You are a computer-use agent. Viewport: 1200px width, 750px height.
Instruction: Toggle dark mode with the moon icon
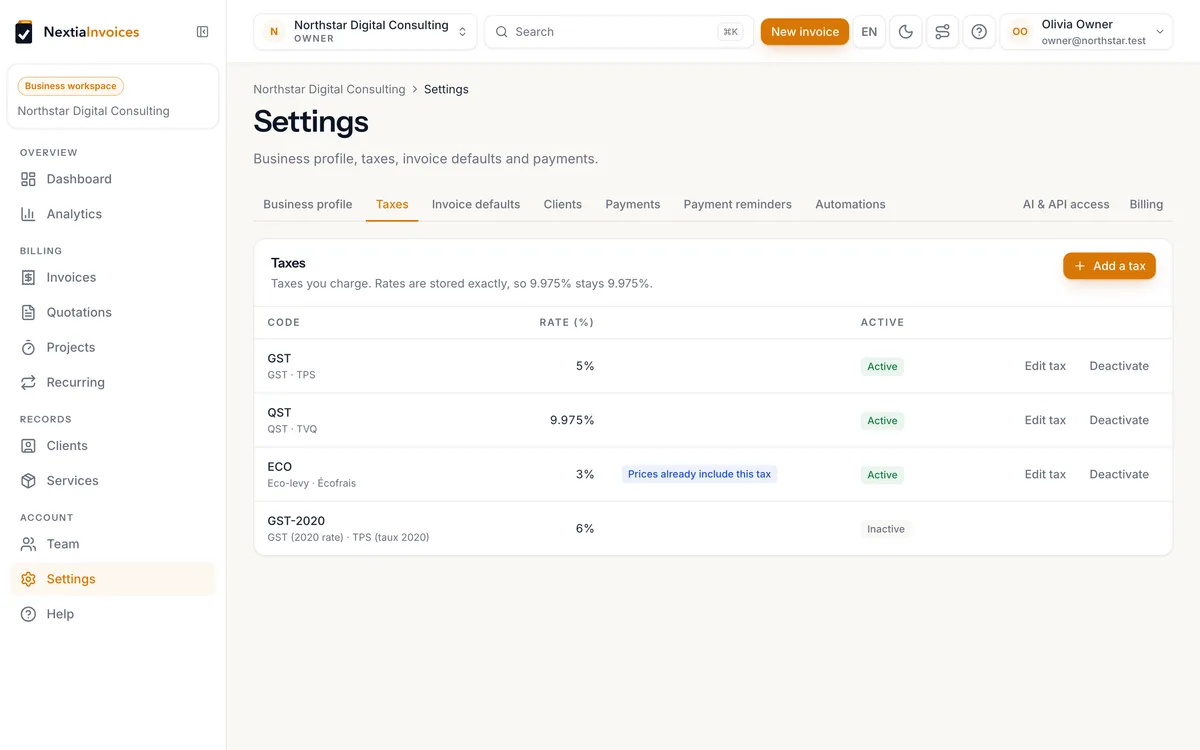(x=906, y=32)
